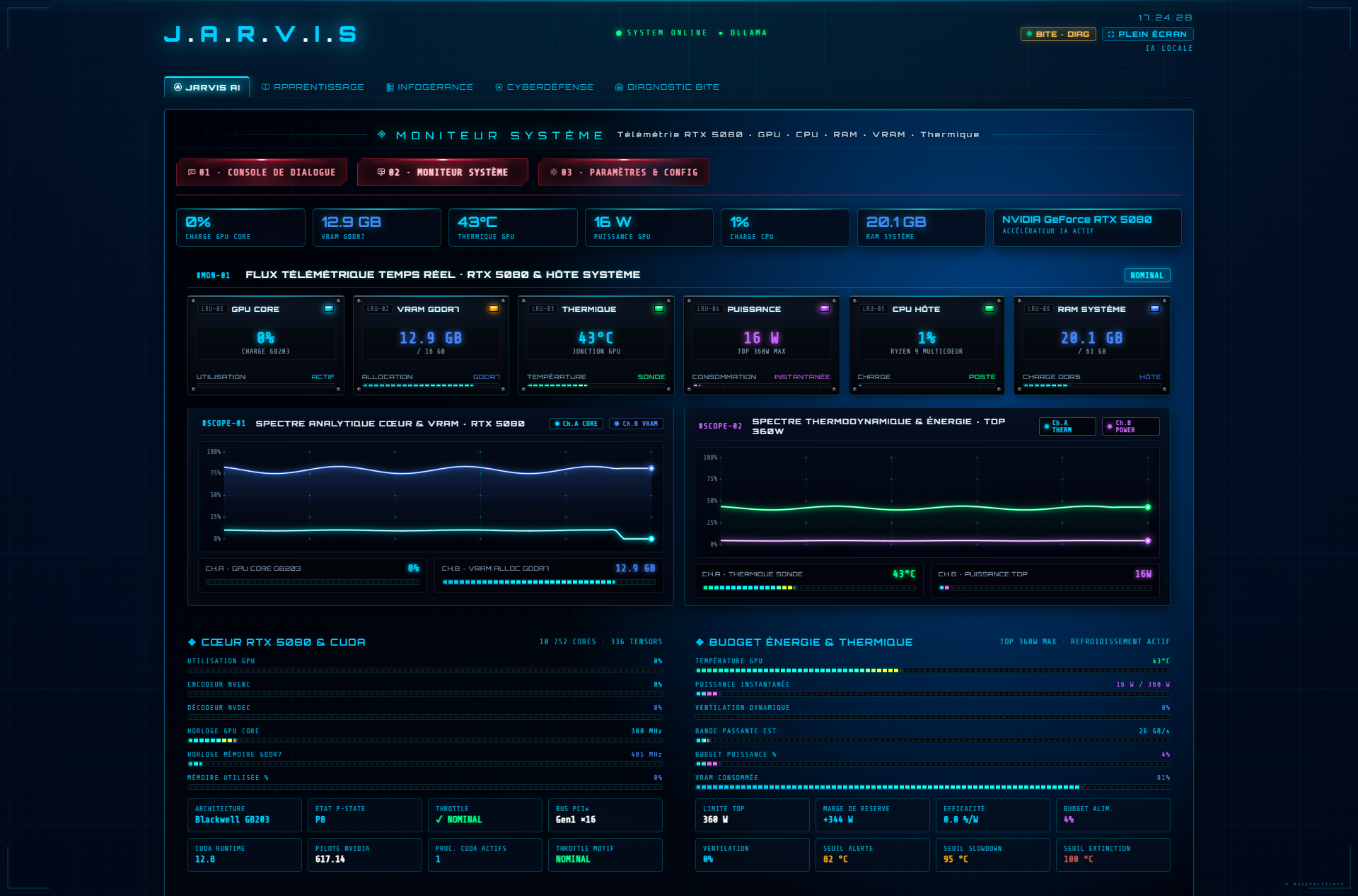Viewport: 1358px width, 896px height.
Task: Toggle Ch.B POWER channel on SCOPE-02
Action: coord(1130,426)
